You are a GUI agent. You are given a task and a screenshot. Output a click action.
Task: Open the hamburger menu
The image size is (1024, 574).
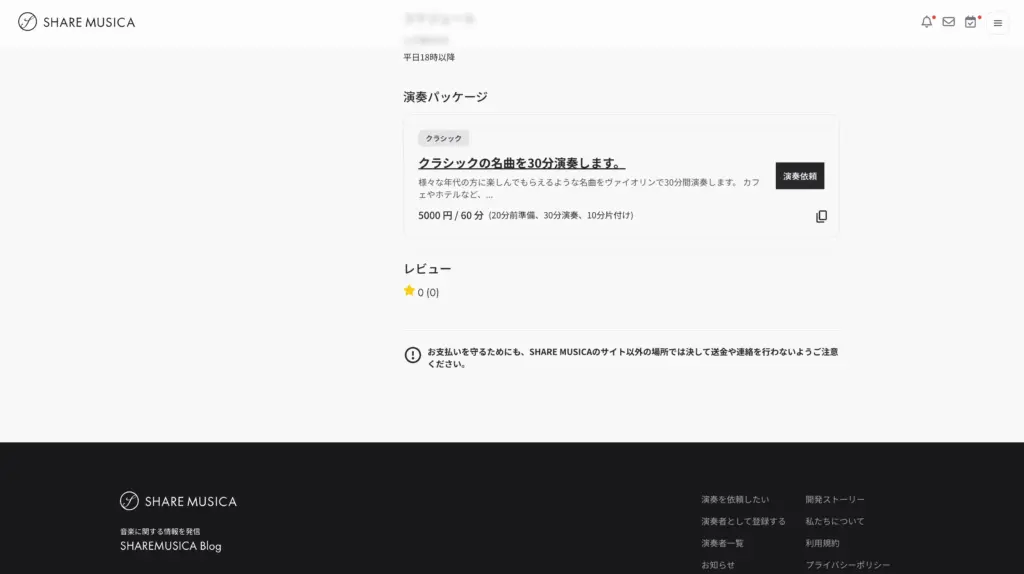pyautogui.click(x=997, y=23)
